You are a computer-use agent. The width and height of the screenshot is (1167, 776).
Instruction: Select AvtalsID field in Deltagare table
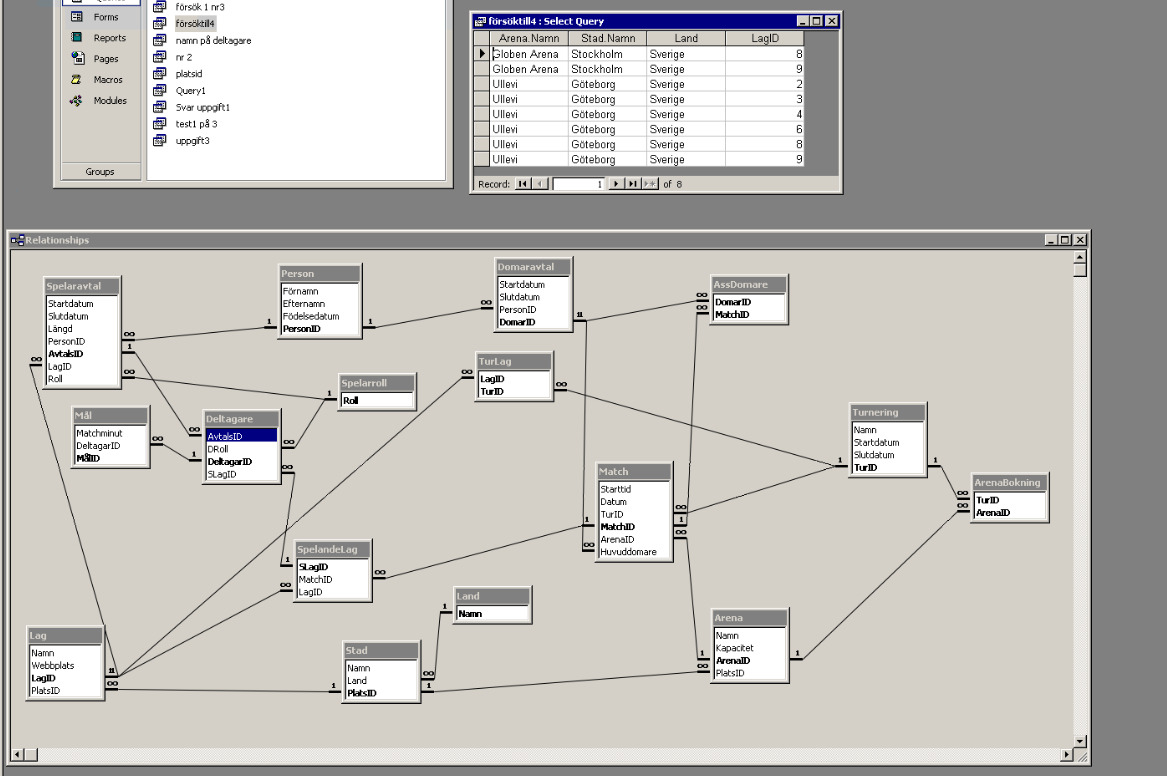[x=241, y=436]
